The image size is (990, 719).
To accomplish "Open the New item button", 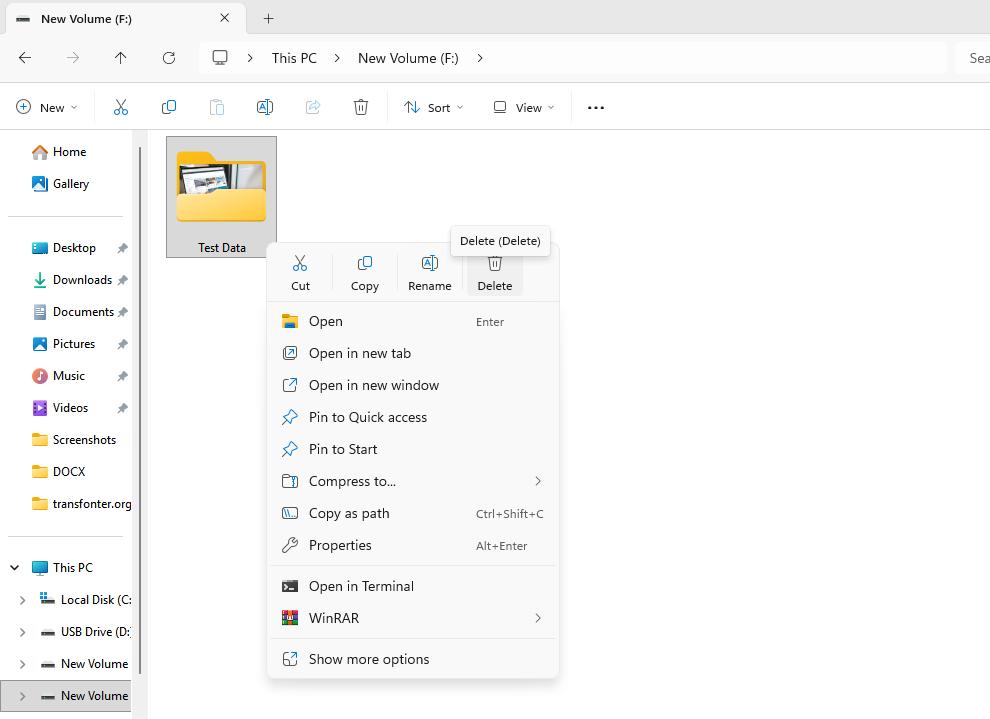I will coord(47,107).
